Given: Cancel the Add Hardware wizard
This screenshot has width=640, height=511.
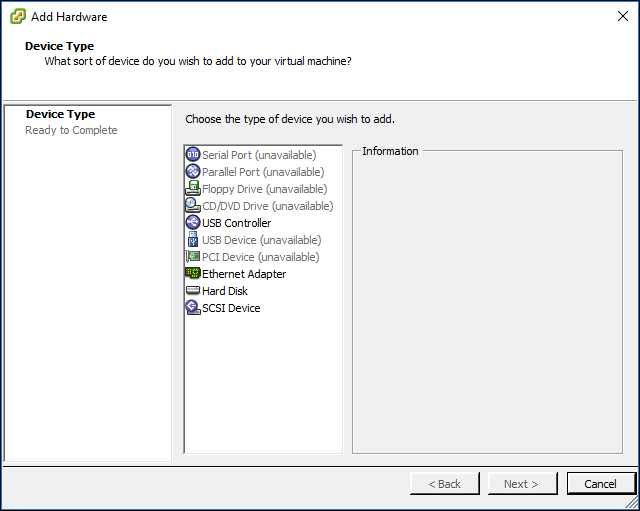Looking at the screenshot, I should click(601, 484).
